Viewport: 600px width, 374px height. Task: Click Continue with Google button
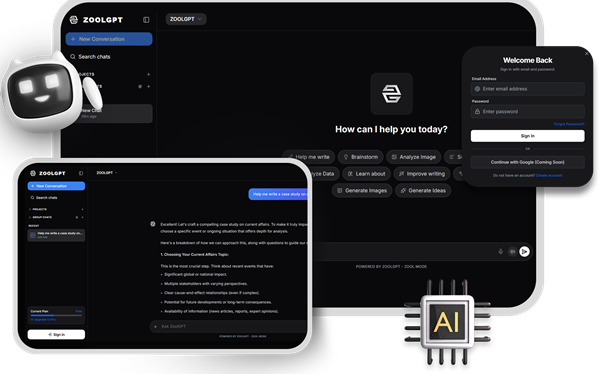point(528,162)
